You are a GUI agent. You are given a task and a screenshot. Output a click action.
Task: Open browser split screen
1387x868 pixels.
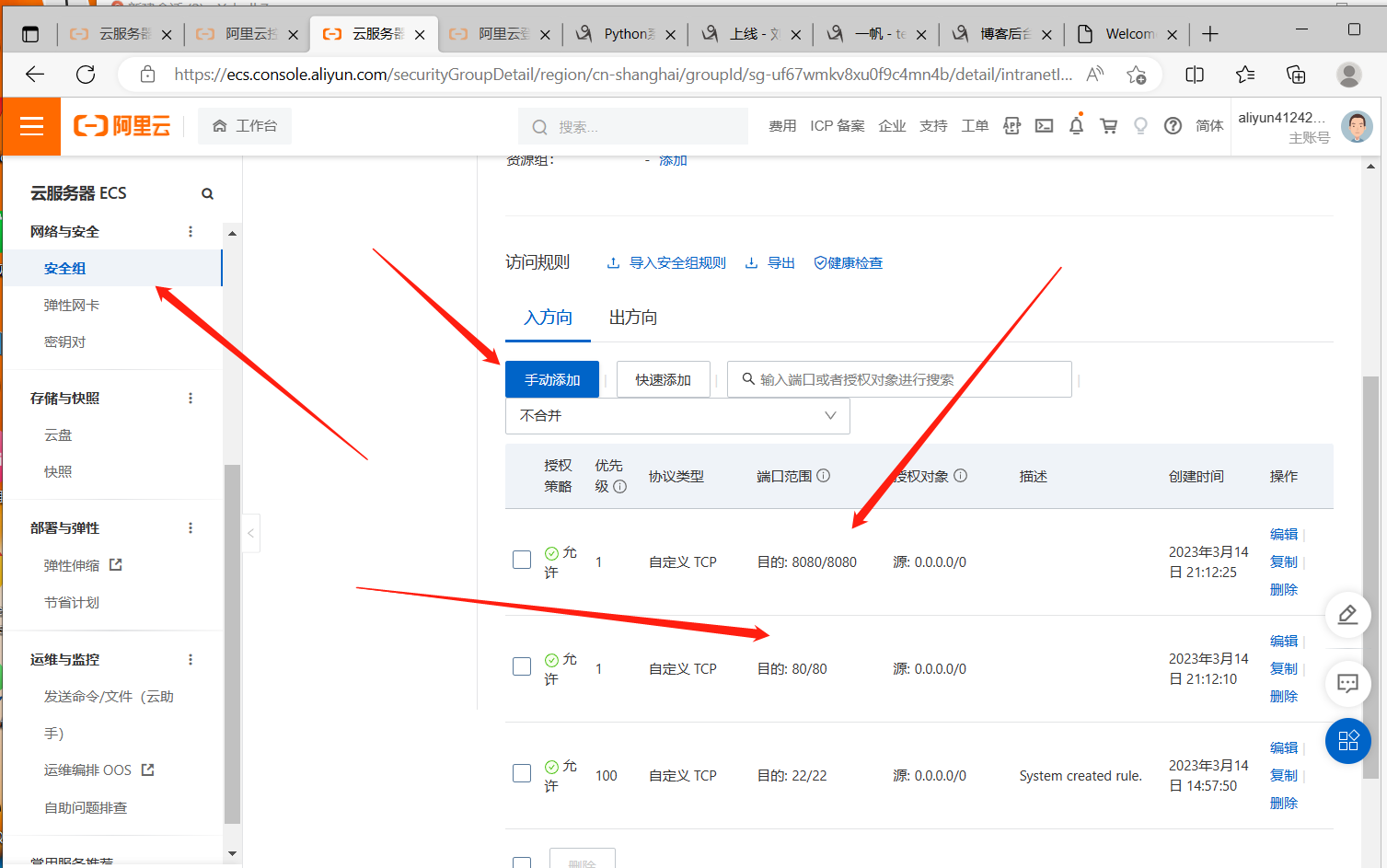(1195, 75)
